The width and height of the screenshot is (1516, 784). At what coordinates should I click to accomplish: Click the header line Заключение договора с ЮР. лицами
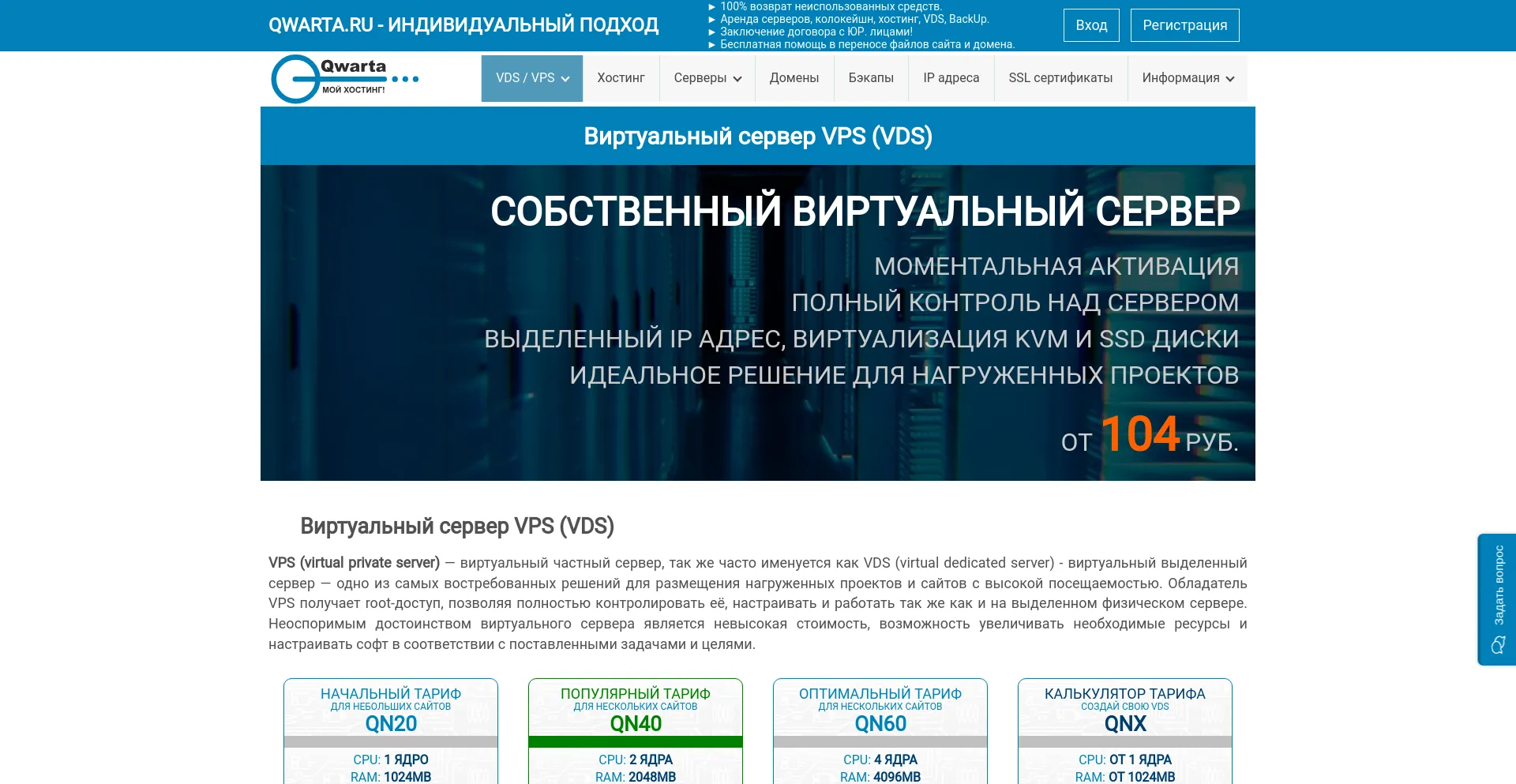coord(810,32)
